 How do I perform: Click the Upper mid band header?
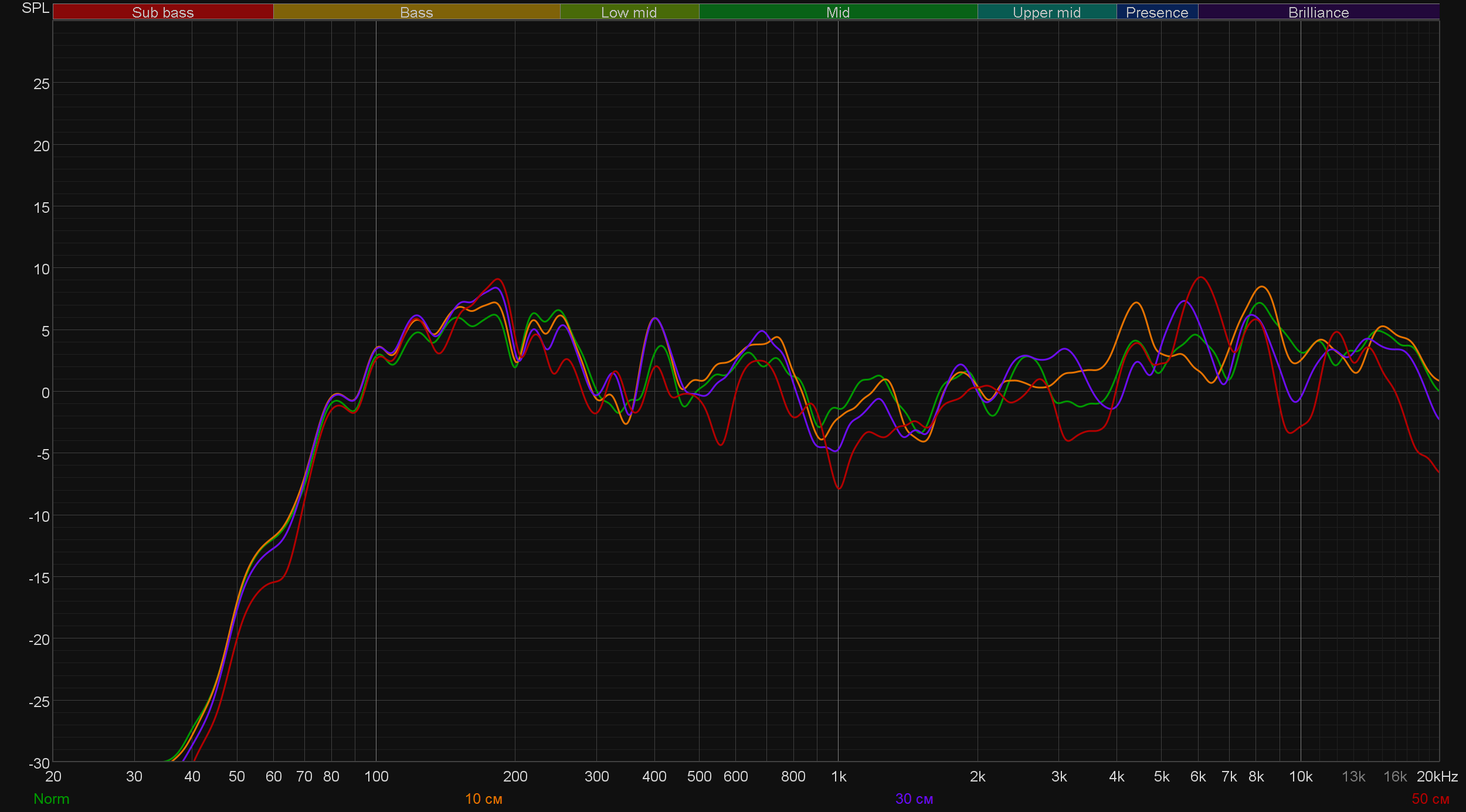tap(1046, 12)
